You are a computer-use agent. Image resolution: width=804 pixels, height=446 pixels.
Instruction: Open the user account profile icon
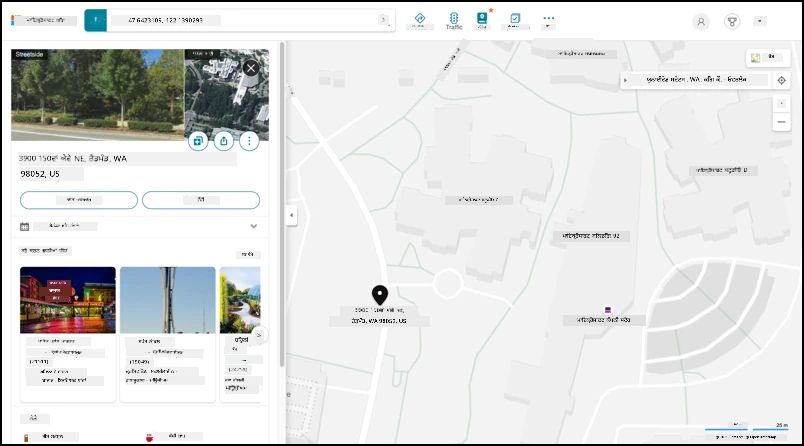point(701,22)
